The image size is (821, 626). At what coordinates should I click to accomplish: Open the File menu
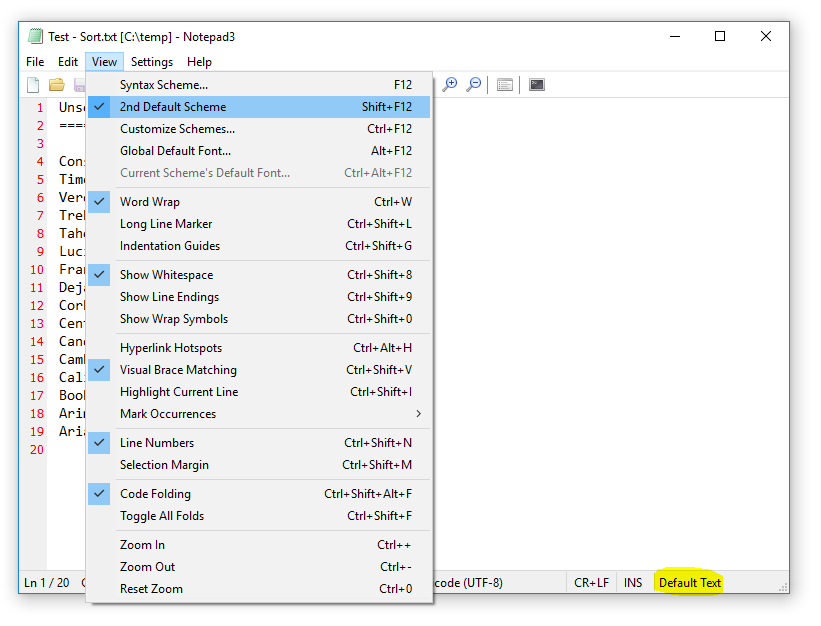(35, 62)
